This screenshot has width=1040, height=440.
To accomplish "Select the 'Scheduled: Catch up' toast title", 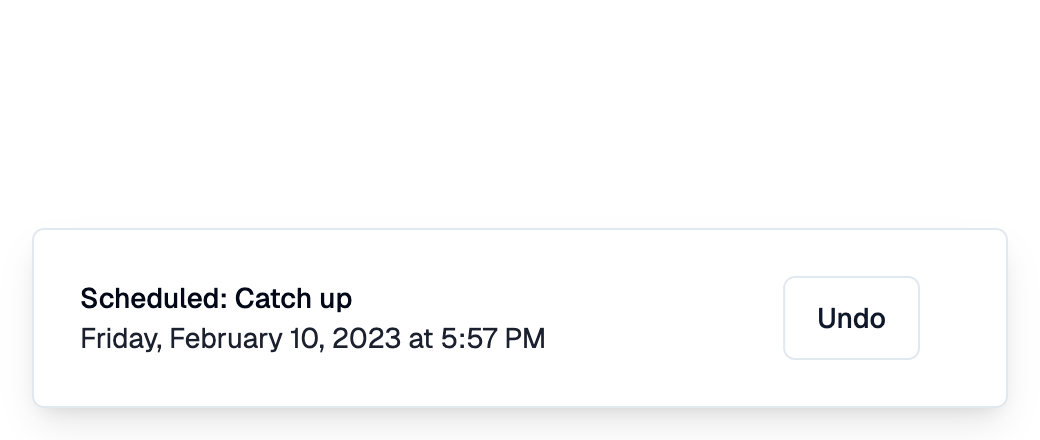I will tap(216, 299).
